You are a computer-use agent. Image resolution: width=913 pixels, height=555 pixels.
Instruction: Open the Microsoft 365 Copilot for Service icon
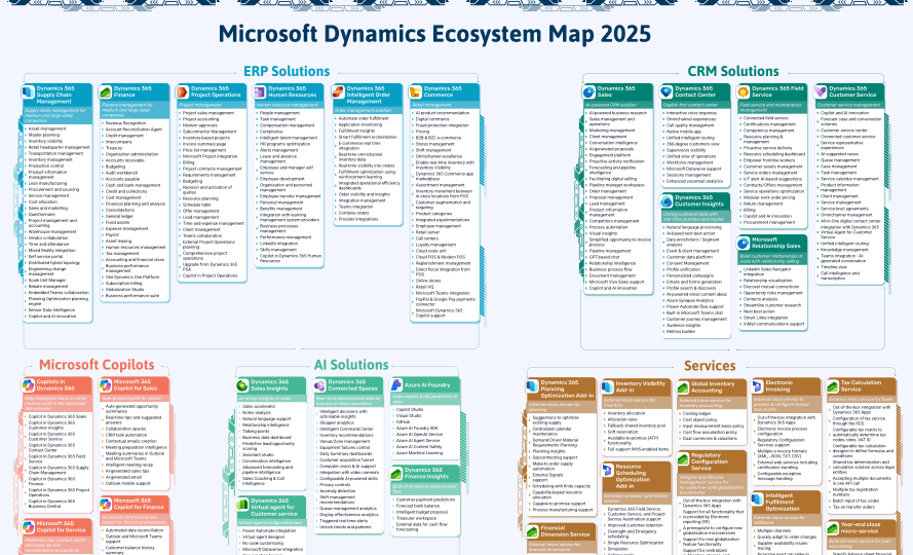click(29, 527)
